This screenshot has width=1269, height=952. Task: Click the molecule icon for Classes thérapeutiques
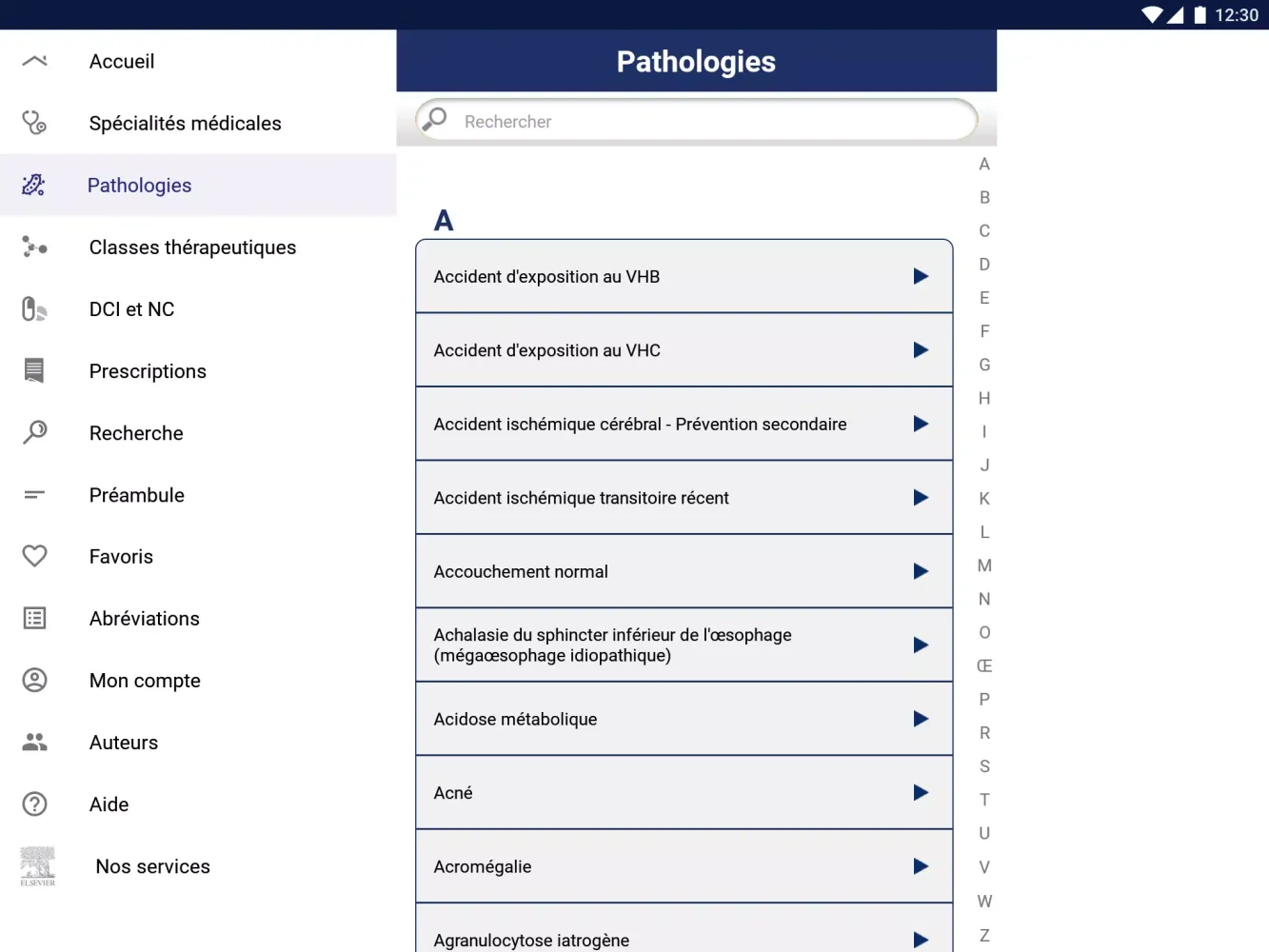(34, 248)
